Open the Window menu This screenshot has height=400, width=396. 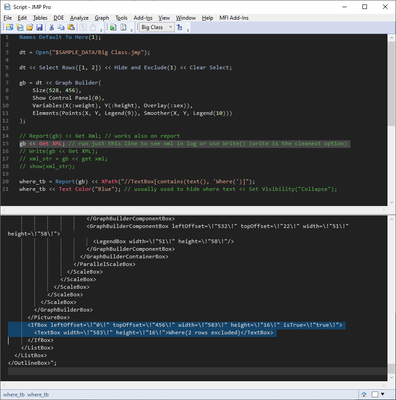coord(186,18)
